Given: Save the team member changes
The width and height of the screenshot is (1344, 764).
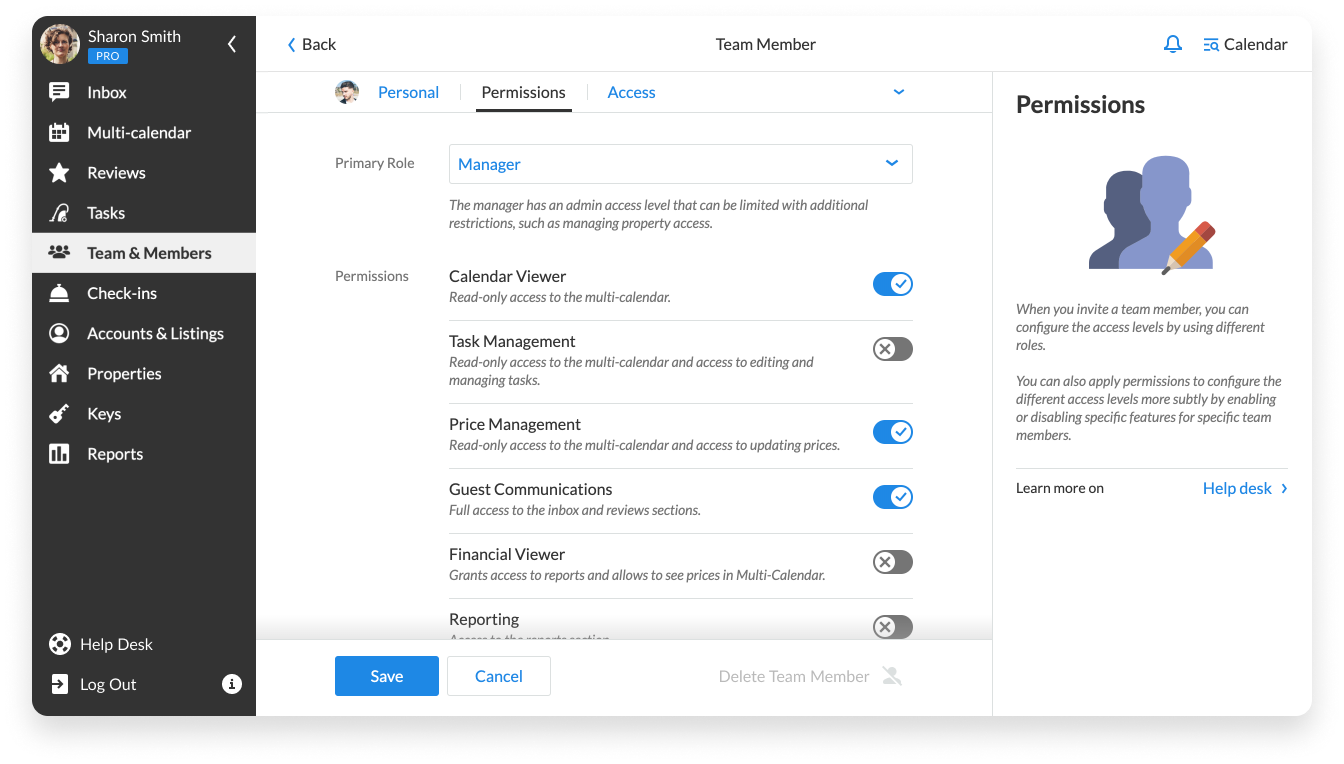Looking at the screenshot, I should pyautogui.click(x=386, y=676).
